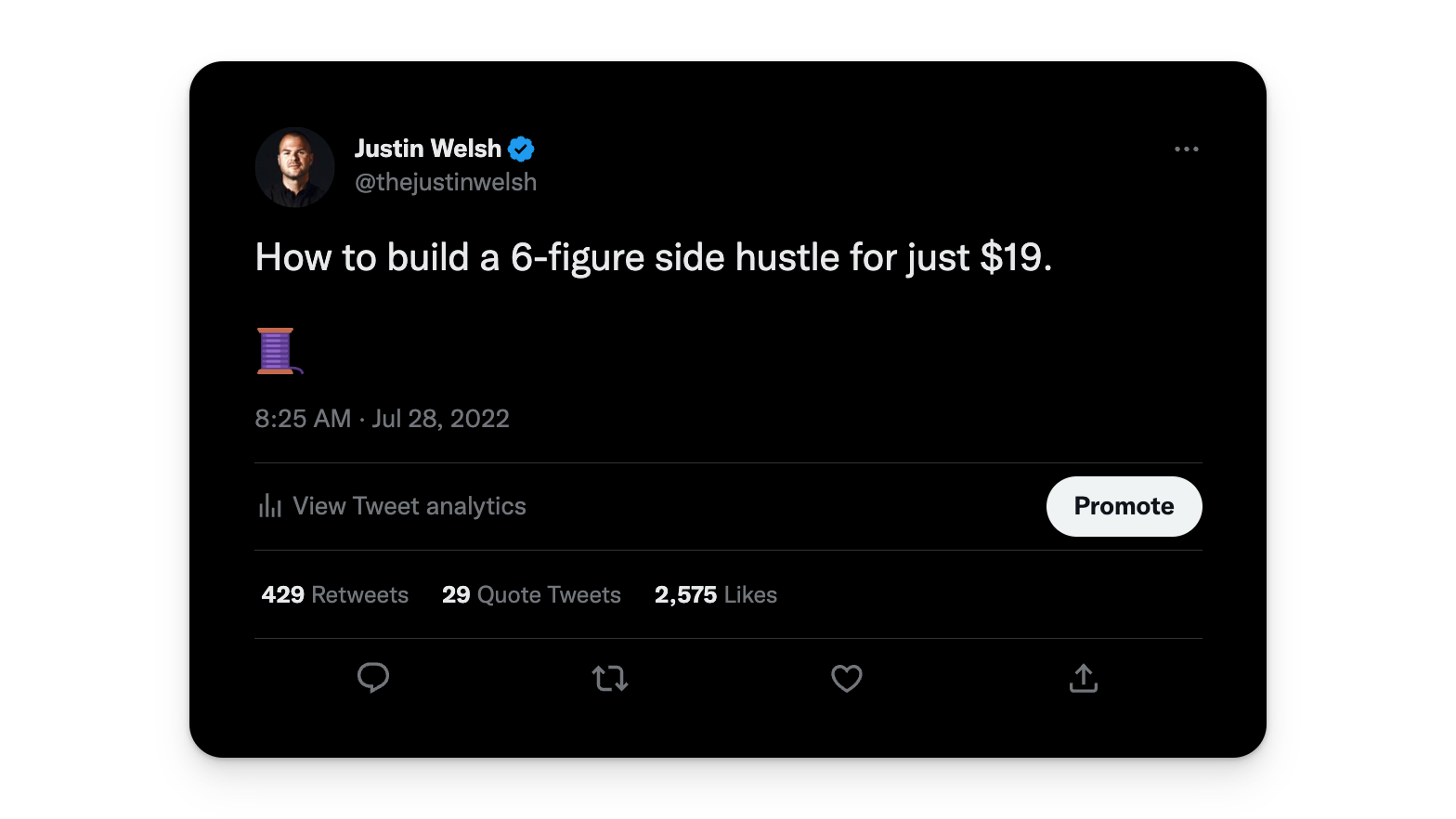This screenshot has width=1456, height=819.
Task: Open the three-dot more options menu
Action: (1187, 149)
